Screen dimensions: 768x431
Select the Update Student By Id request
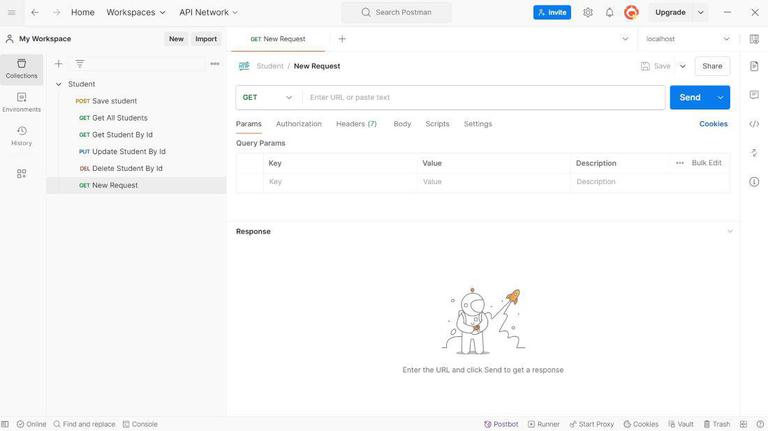tap(129, 152)
